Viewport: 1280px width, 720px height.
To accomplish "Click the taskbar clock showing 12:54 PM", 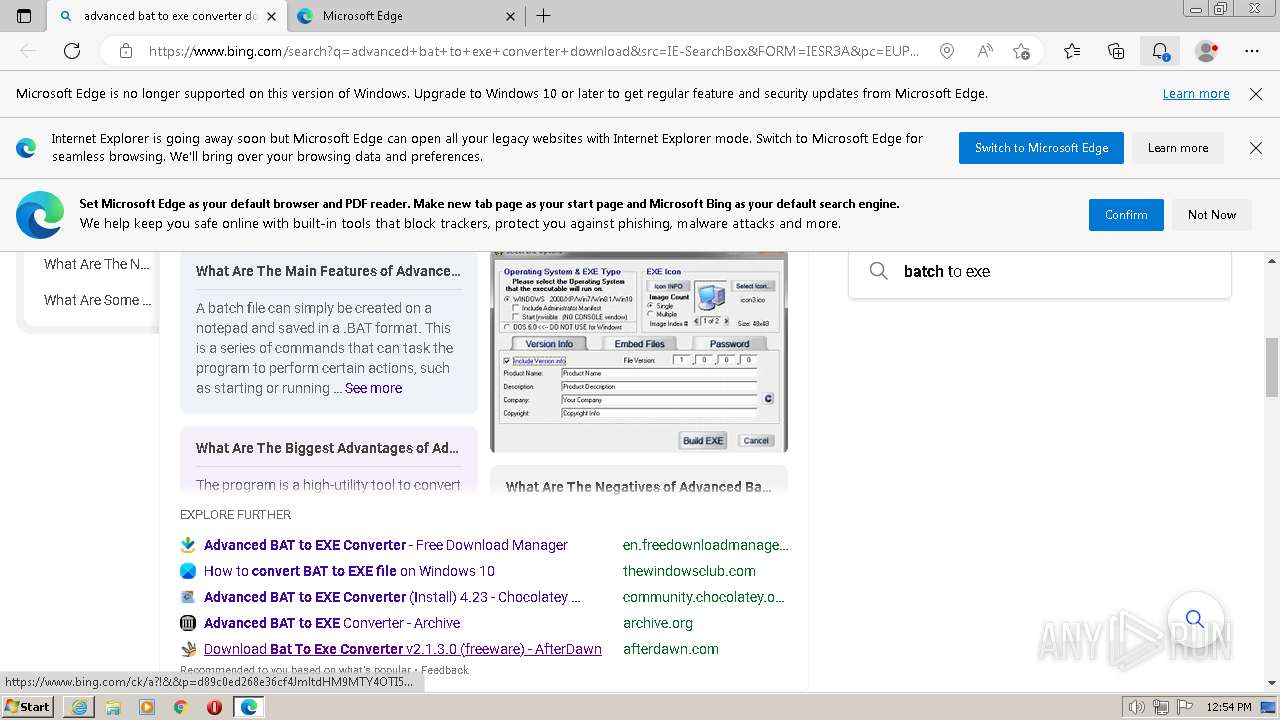I will pyautogui.click(x=1229, y=707).
